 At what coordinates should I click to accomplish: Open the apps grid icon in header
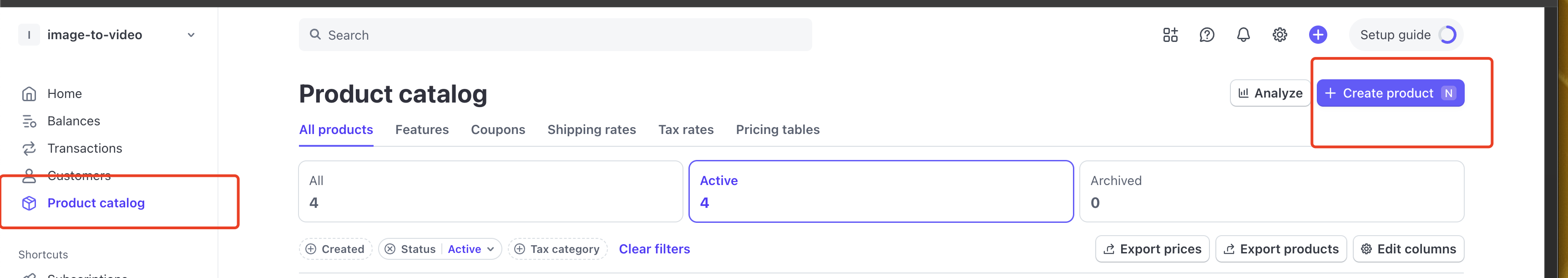point(1170,36)
